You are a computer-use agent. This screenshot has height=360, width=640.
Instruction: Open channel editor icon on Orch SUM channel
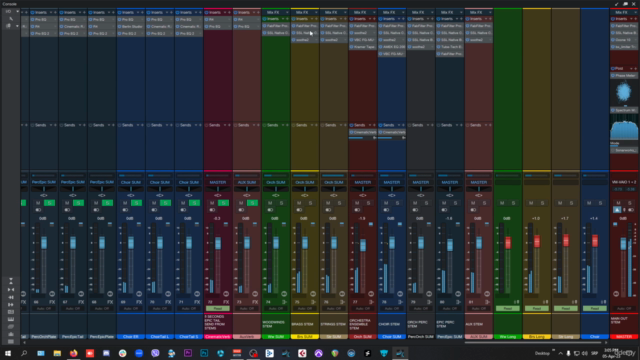(x=371, y=294)
